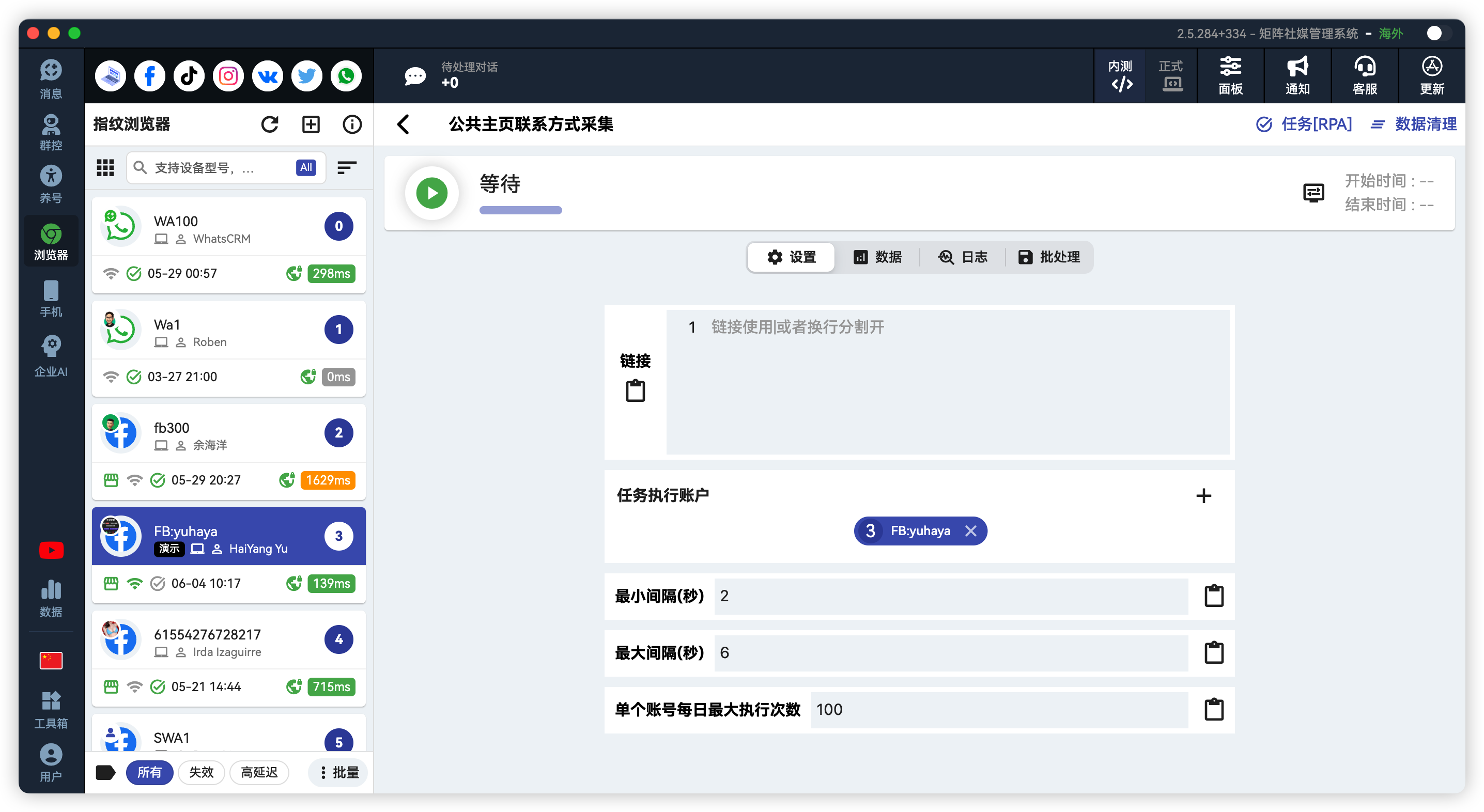Edit the daily max execution count field
Image resolution: width=1484 pixels, height=812 pixels.
point(999,710)
